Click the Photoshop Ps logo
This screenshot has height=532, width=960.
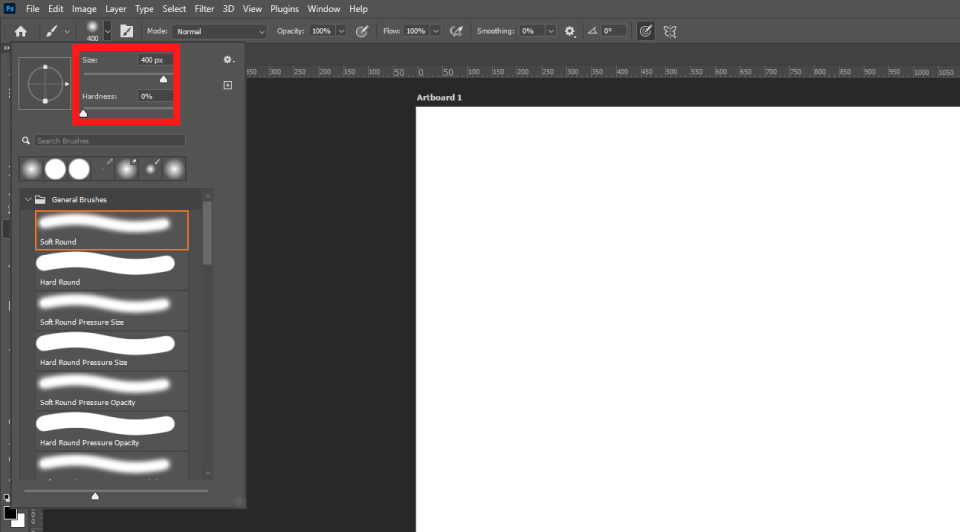[9, 9]
